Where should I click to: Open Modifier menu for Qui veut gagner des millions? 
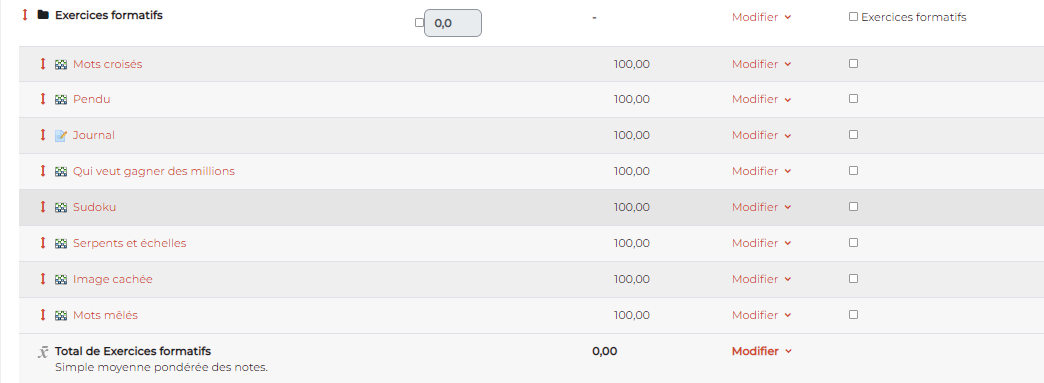762,171
